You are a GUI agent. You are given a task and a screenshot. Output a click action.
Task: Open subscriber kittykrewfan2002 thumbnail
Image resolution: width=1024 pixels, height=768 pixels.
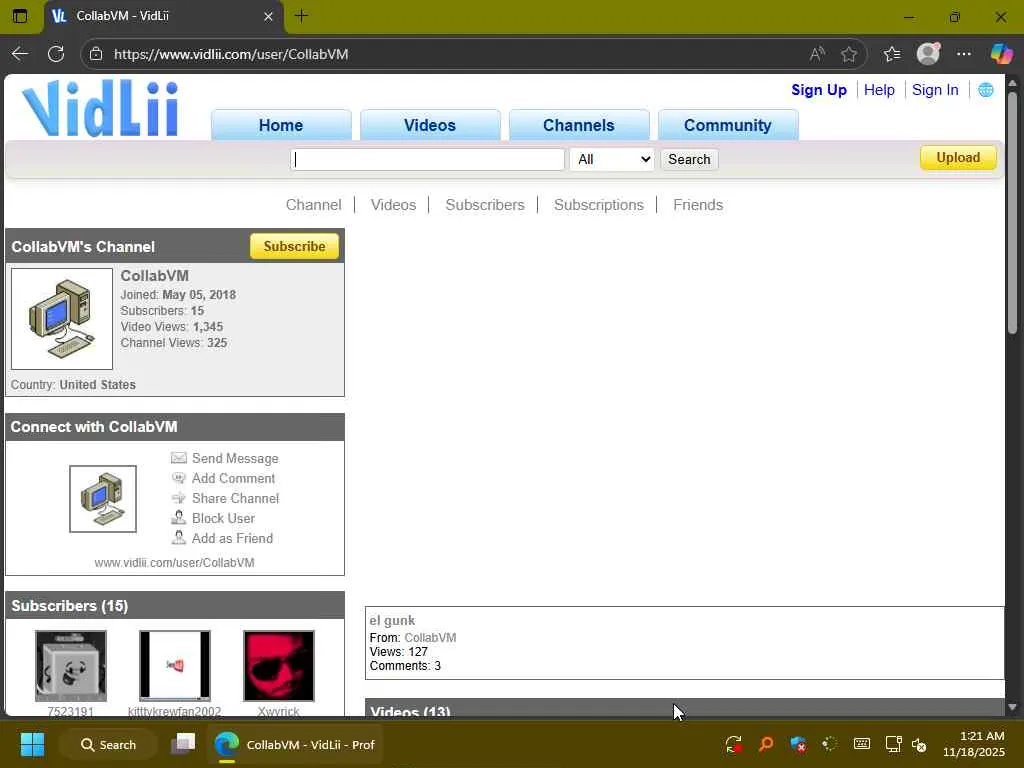174,665
